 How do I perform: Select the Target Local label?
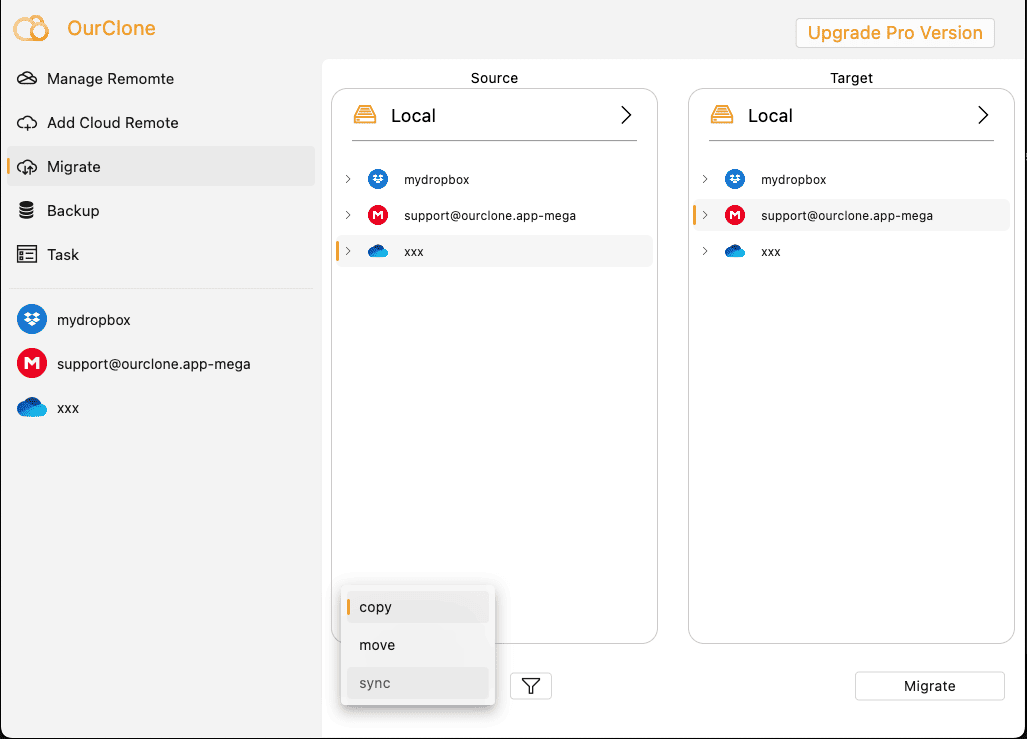[770, 116]
